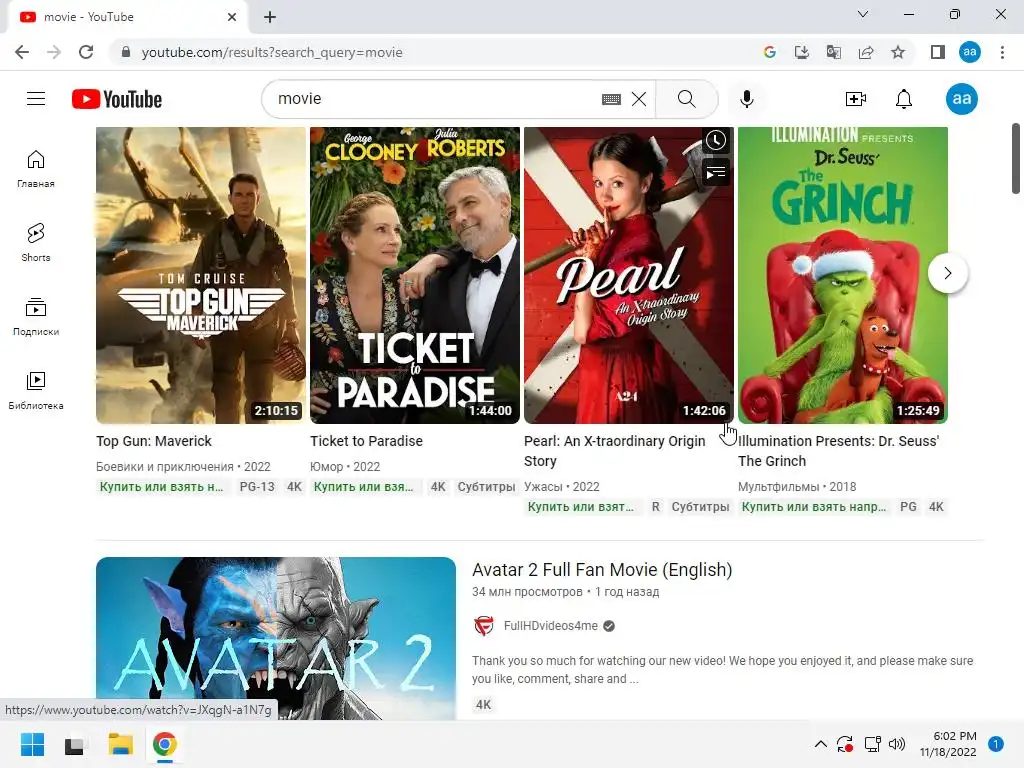Open Chrome from the taskbar
Image resolution: width=1024 pixels, height=768 pixels.
(x=165, y=744)
